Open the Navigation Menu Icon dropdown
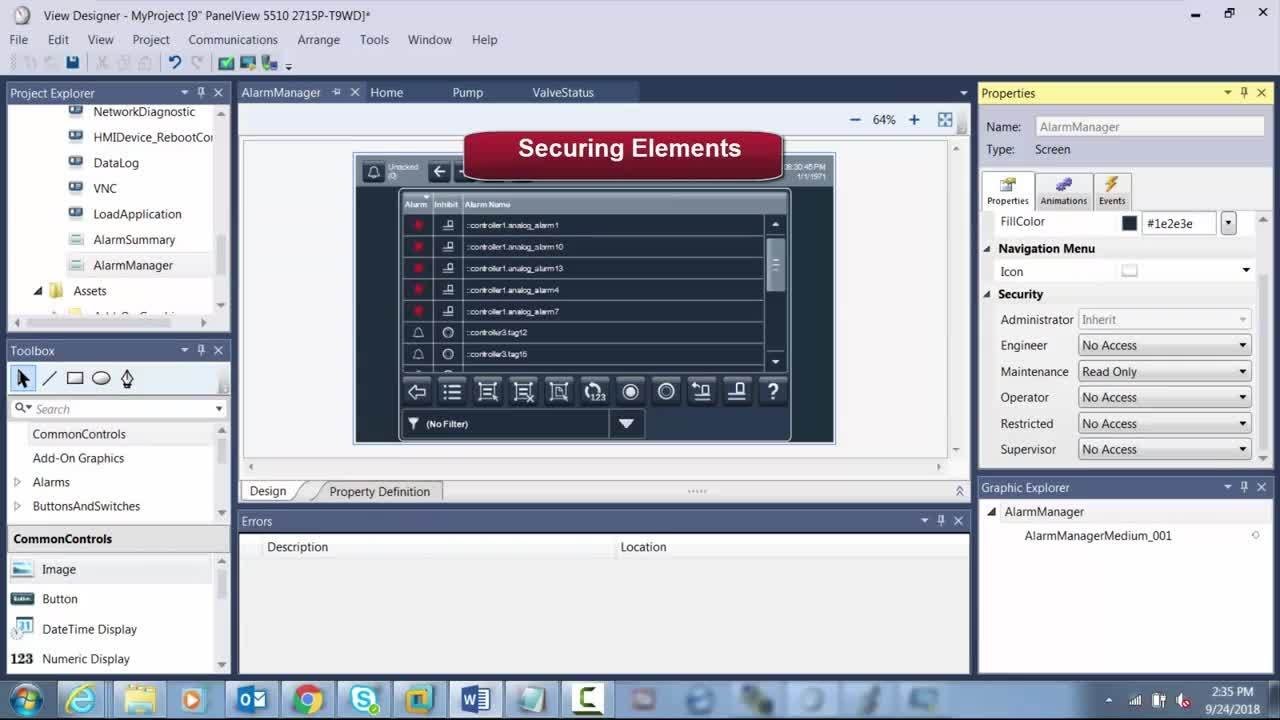The height and width of the screenshot is (720, 1280). pos(1246,271)
